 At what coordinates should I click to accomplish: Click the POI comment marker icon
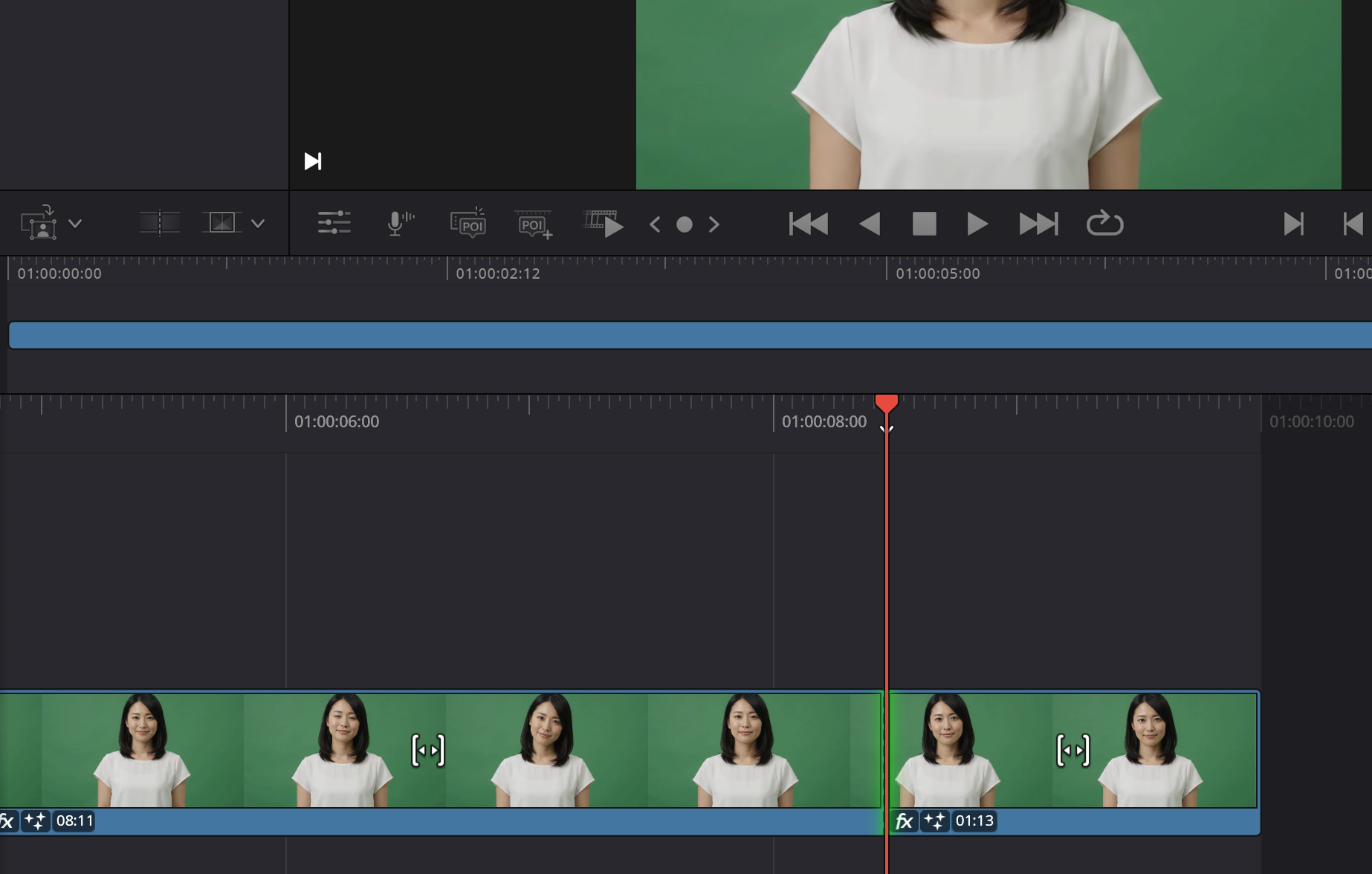point(468,223)
